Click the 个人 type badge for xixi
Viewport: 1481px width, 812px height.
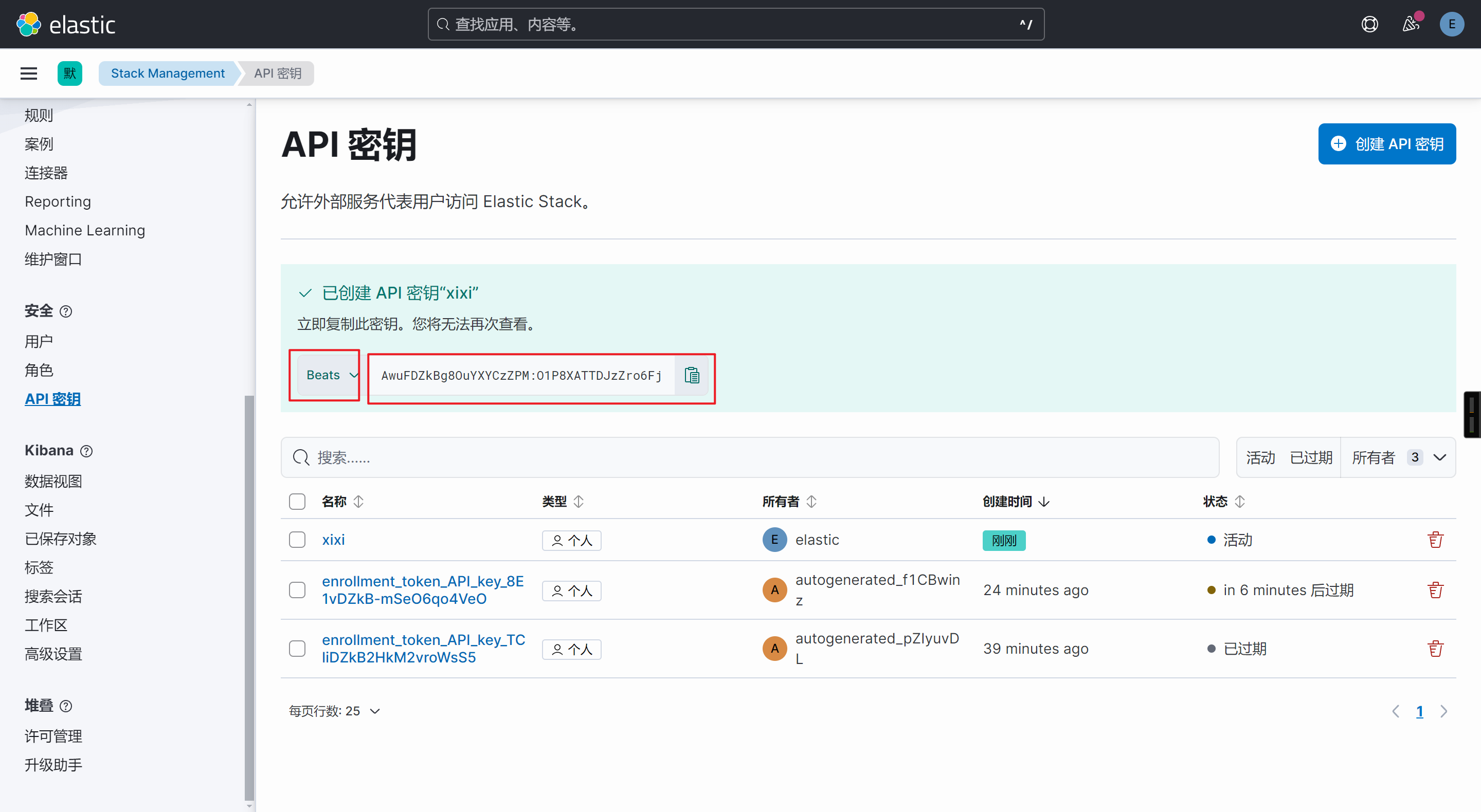(x=571, y=540)
